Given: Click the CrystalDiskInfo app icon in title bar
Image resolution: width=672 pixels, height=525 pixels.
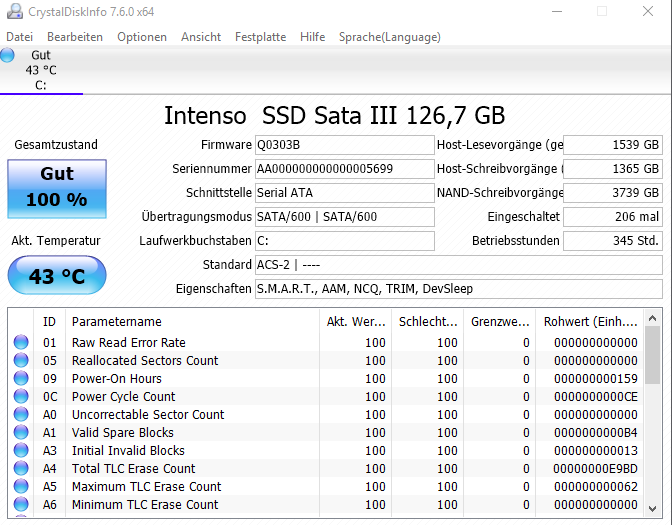Looking at the screenshot, I should click(x=15, y=11).
